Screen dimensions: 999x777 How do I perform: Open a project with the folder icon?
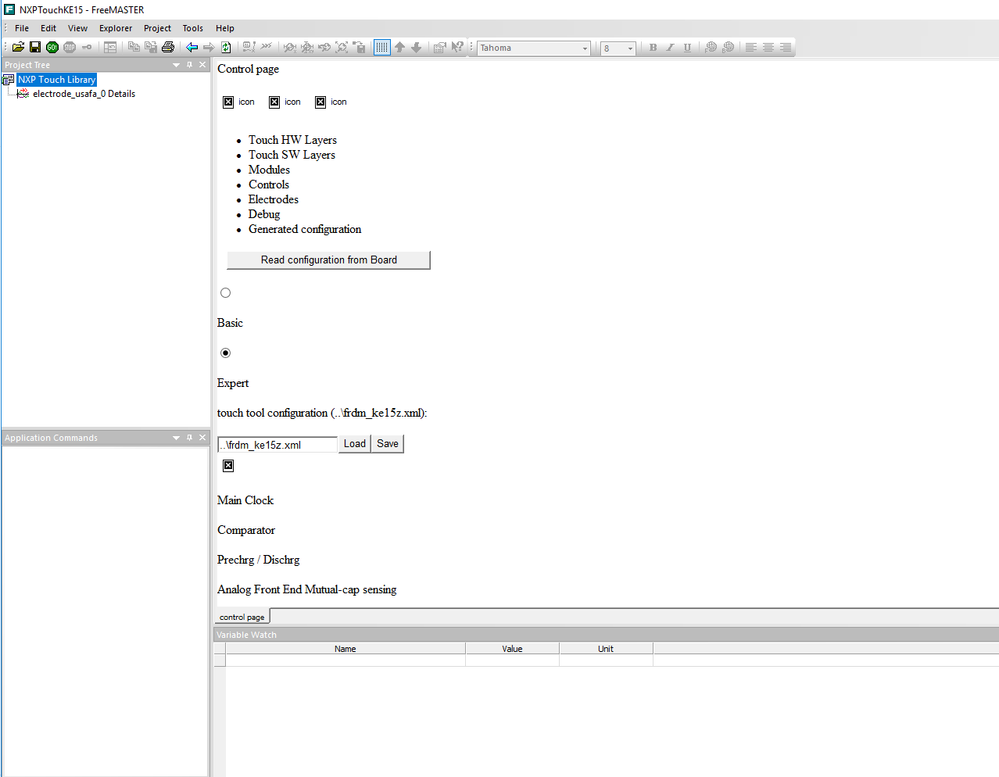click(x=18, y=47)
